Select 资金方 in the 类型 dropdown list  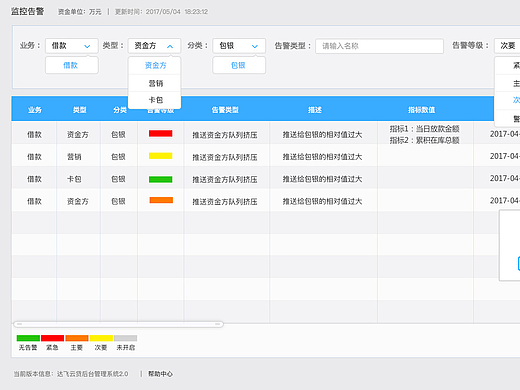[x=155, y=65]
